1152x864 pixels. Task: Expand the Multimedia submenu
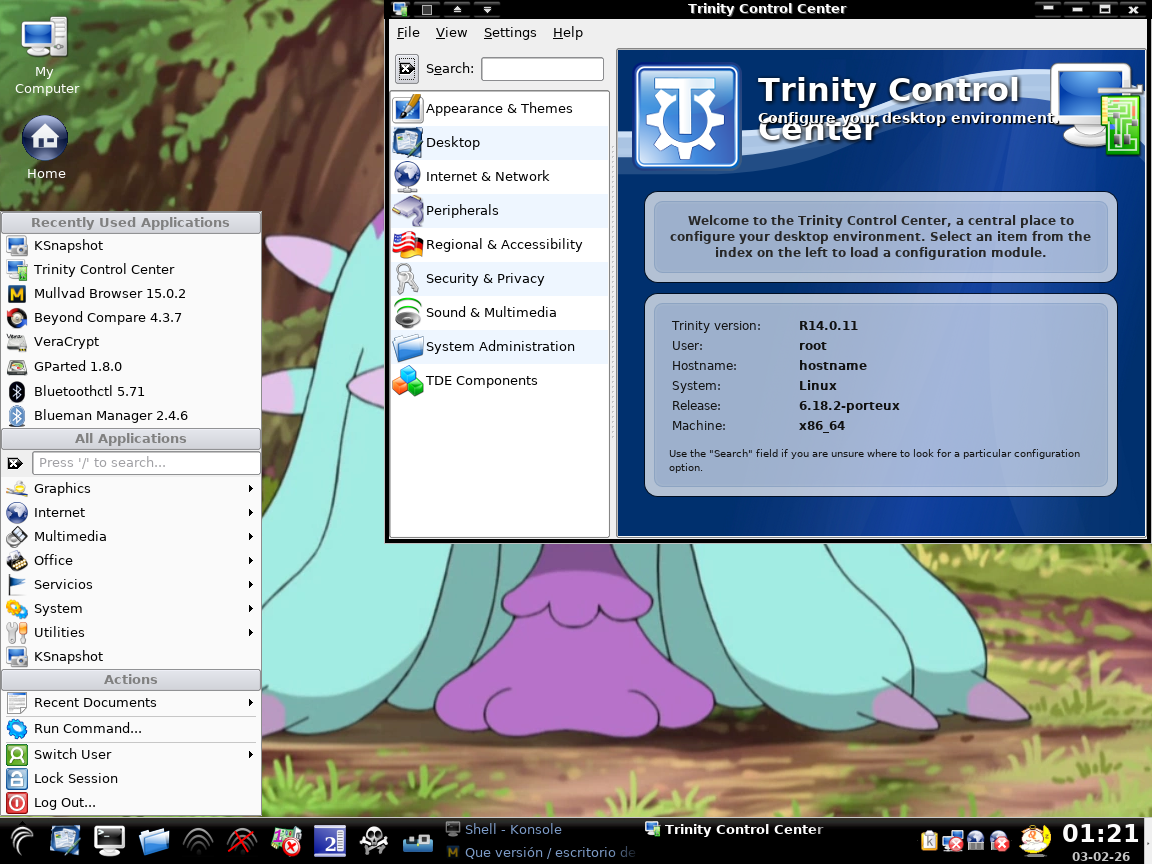point(131,537)
